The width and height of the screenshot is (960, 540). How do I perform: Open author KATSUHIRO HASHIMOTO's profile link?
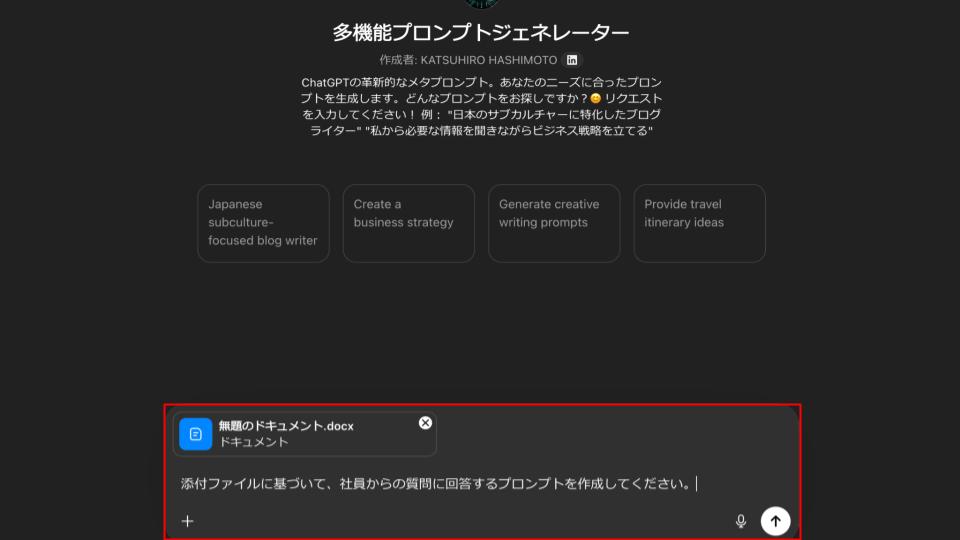tap(488, 60)
